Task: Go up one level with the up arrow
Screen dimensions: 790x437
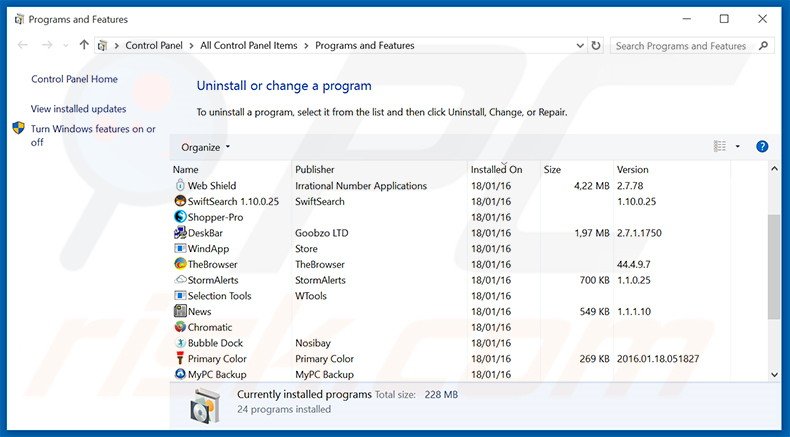Action: (84, 45)
